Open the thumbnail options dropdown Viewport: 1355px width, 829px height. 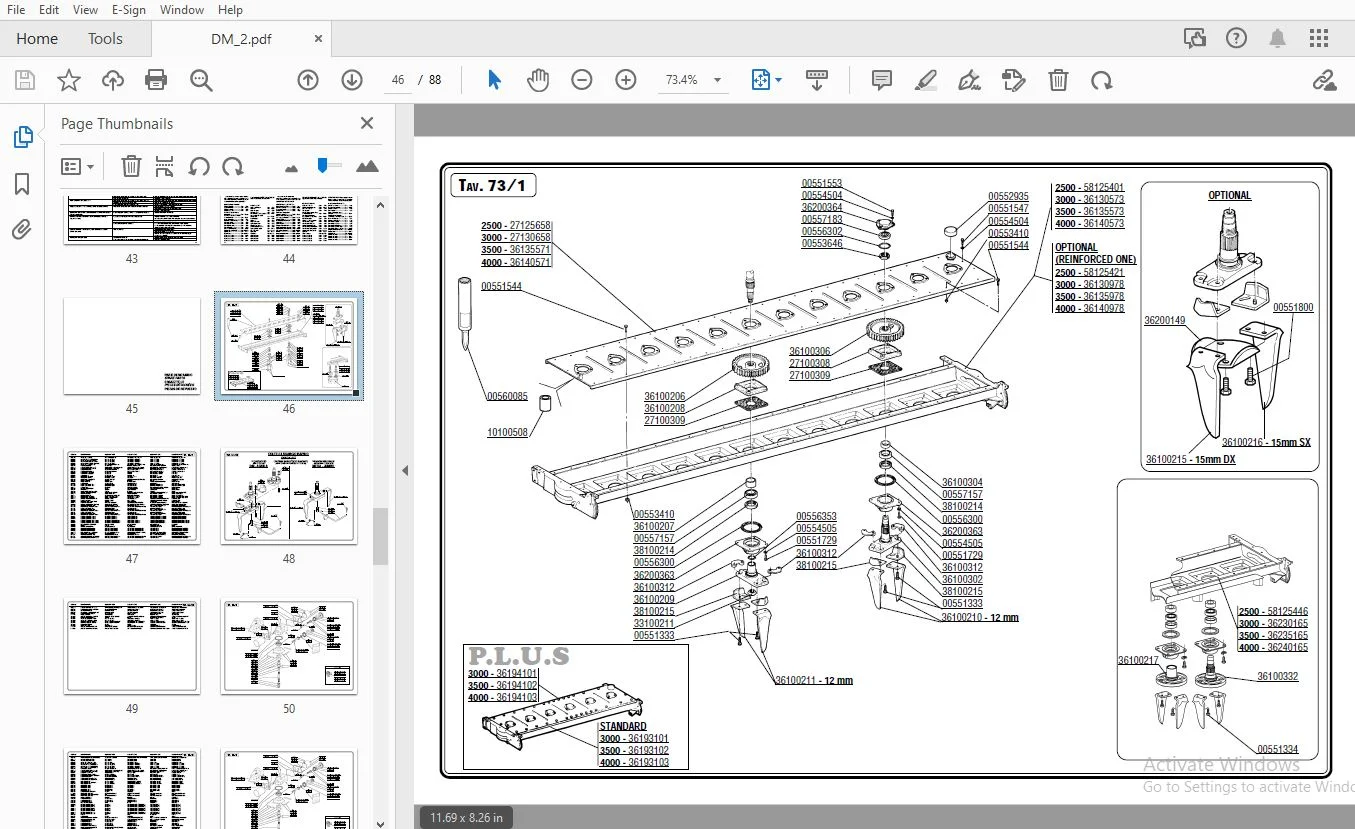coord(77,166)
